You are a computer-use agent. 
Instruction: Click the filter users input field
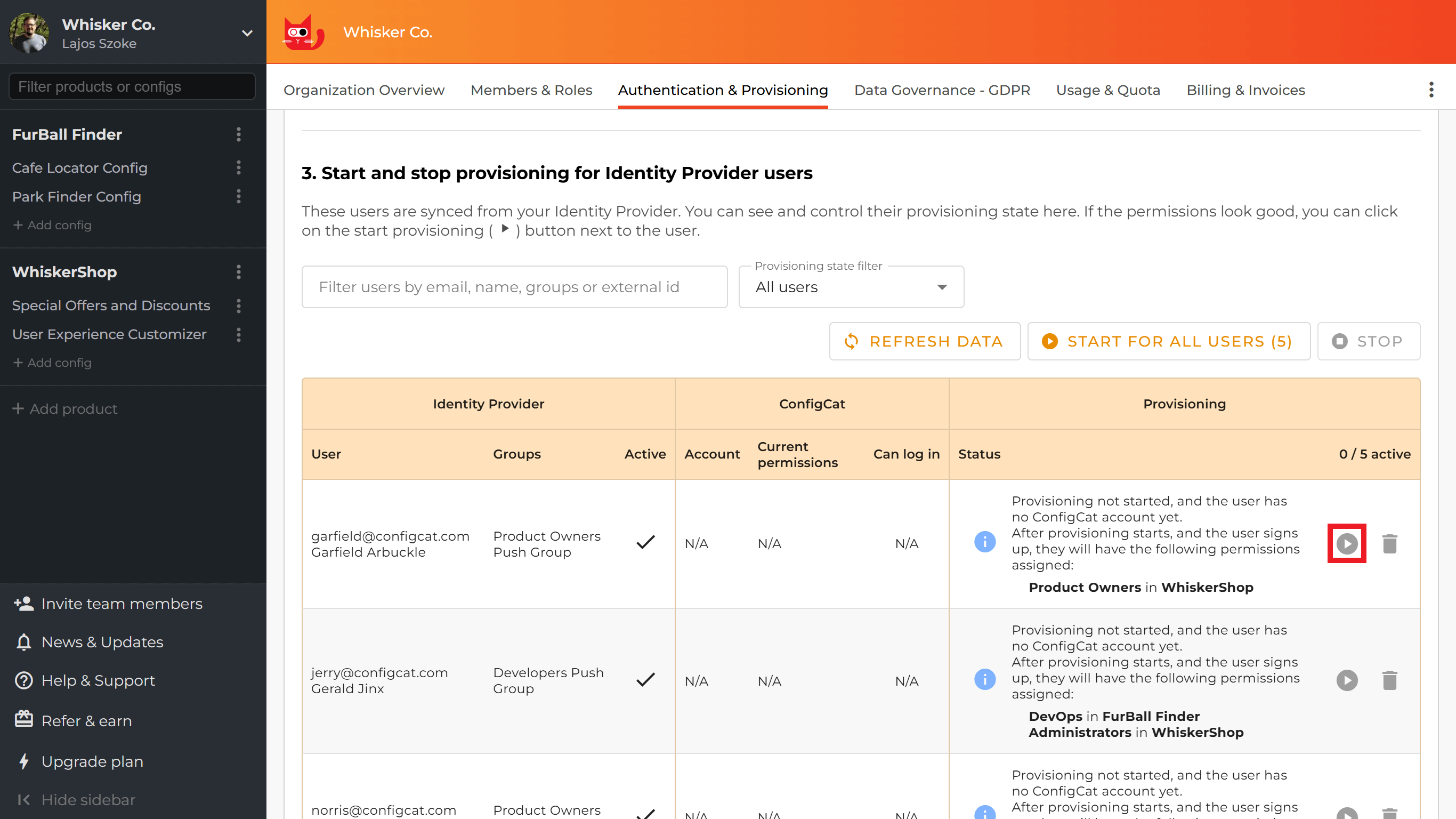click(x=514, y=287)
